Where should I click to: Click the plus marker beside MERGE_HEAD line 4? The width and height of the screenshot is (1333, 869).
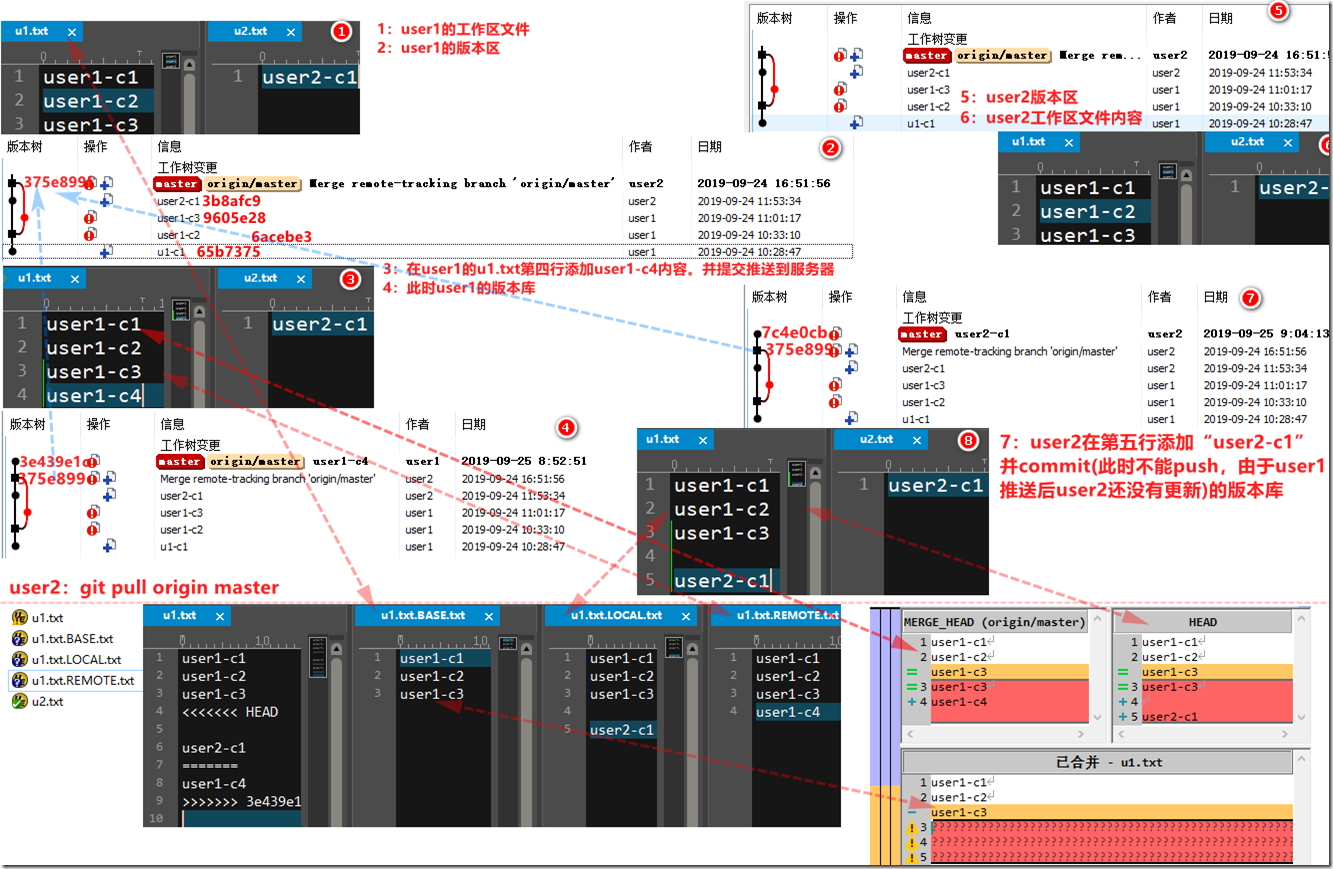pyautogui.click(x=910, y=702)
